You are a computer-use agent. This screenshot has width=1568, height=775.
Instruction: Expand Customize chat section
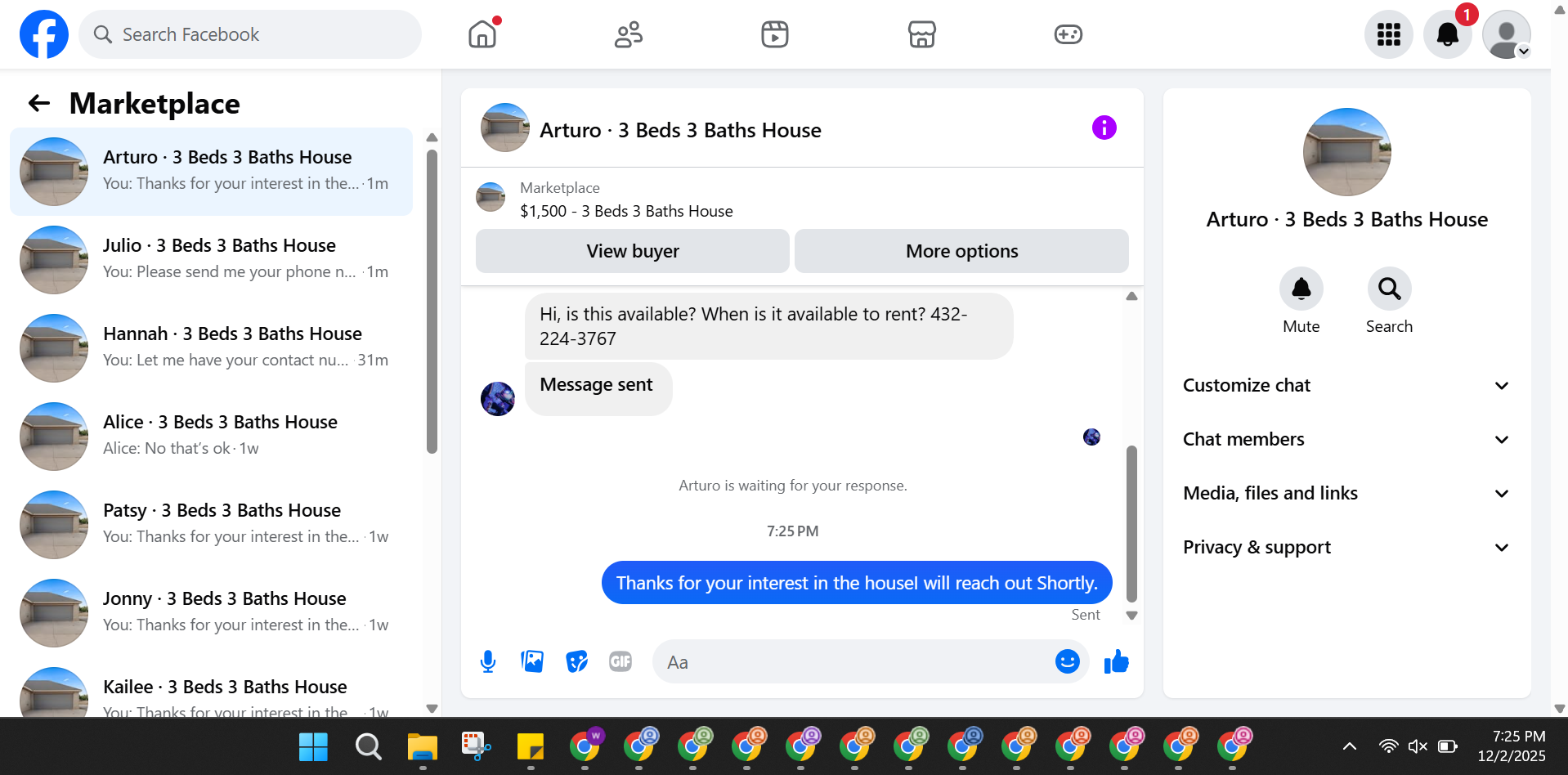tap(1346, 385)
